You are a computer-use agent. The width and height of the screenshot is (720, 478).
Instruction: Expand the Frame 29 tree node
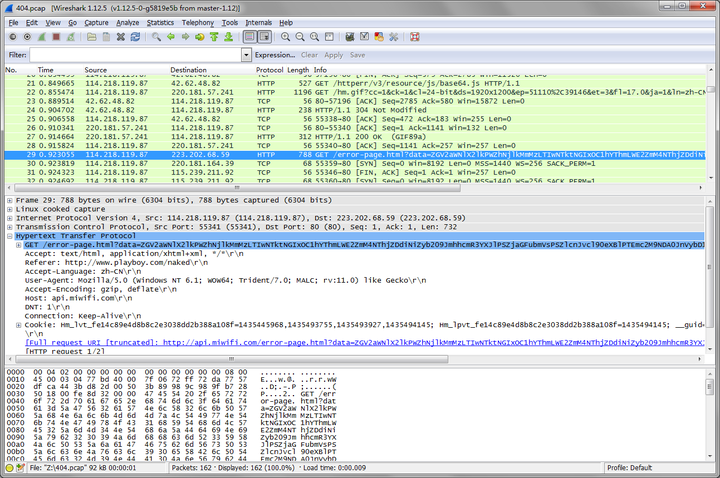[10, 201]
